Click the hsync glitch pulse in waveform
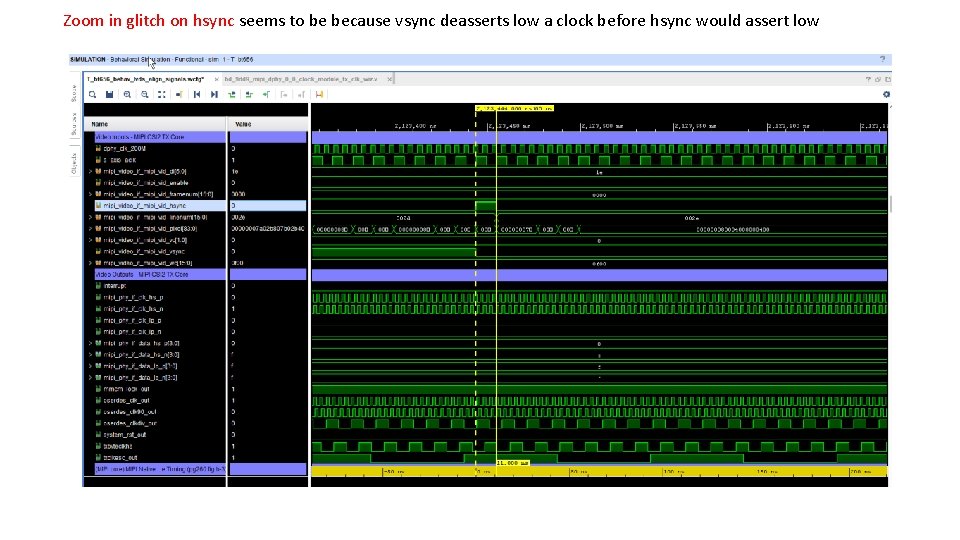The width and height of the screenshot is (960, 540). pyautogui.click(x=486, y=206)
